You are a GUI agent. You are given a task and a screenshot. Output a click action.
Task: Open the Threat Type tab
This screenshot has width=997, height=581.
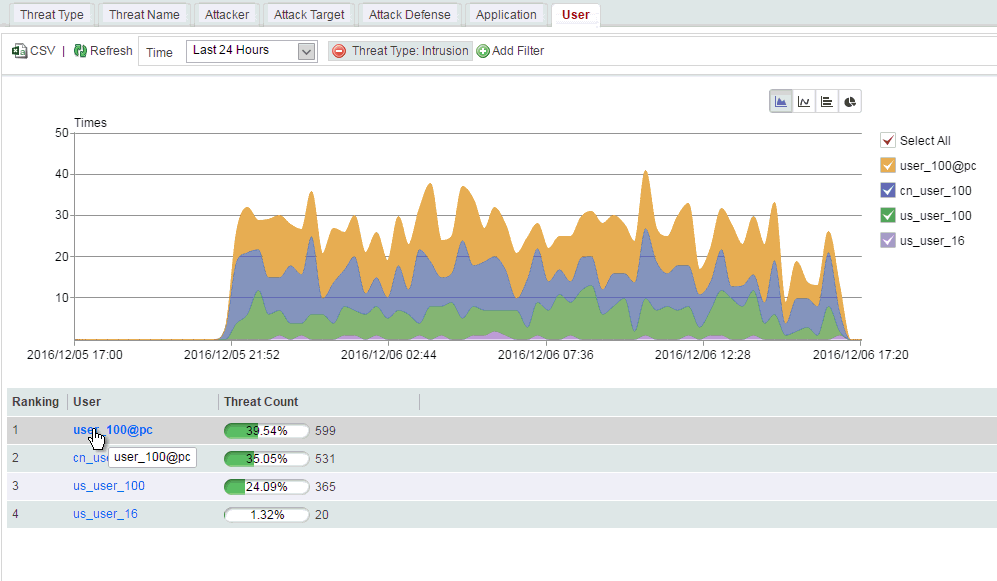pos(52,15)
